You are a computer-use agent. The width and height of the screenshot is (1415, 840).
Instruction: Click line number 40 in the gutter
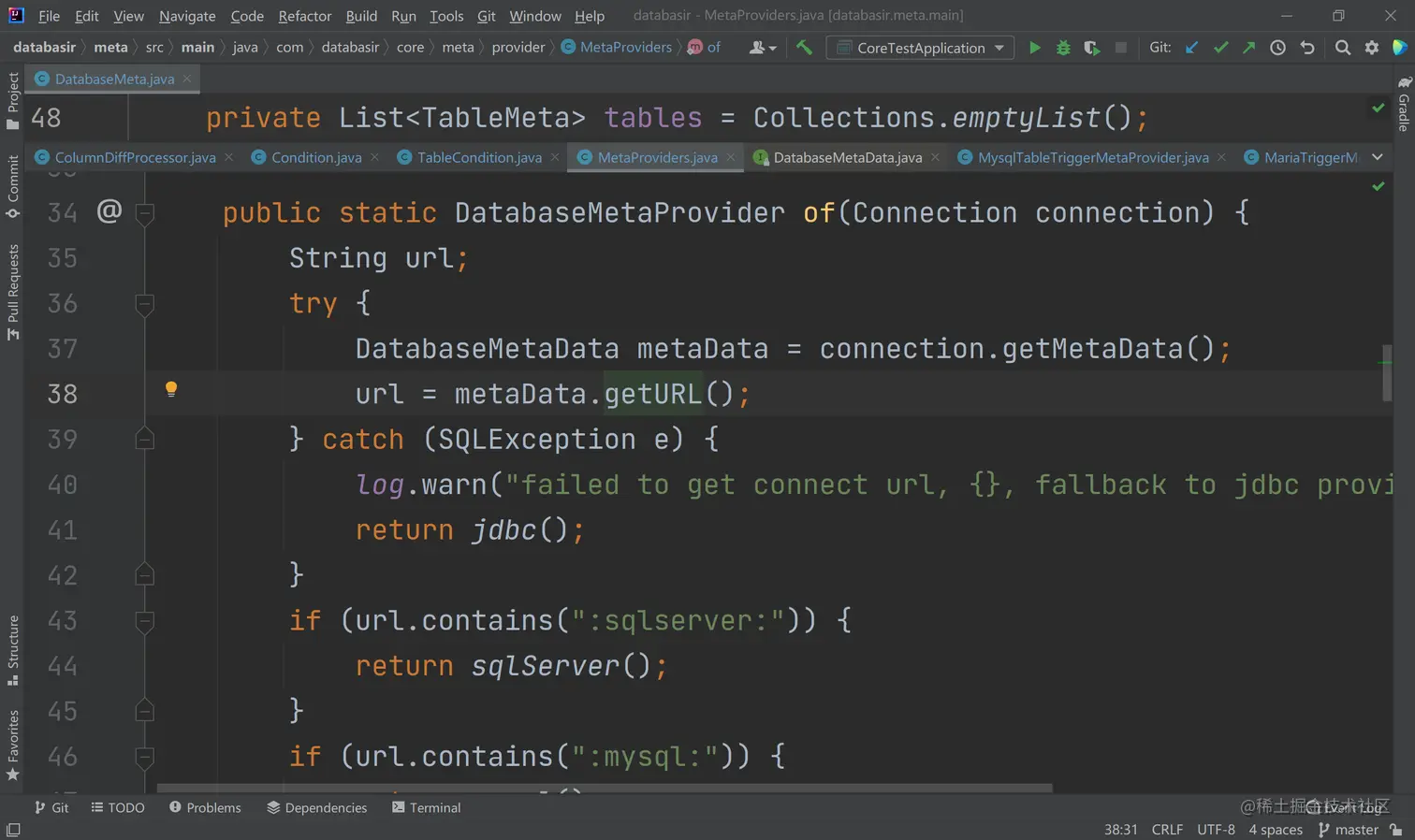point(63,485)
